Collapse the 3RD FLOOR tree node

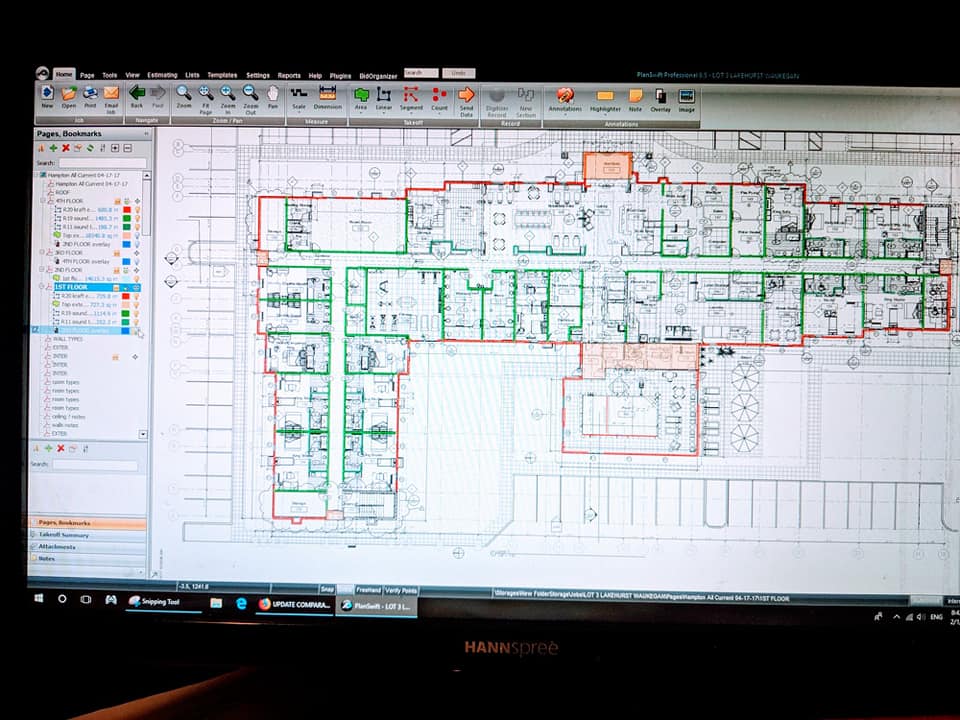43,252
